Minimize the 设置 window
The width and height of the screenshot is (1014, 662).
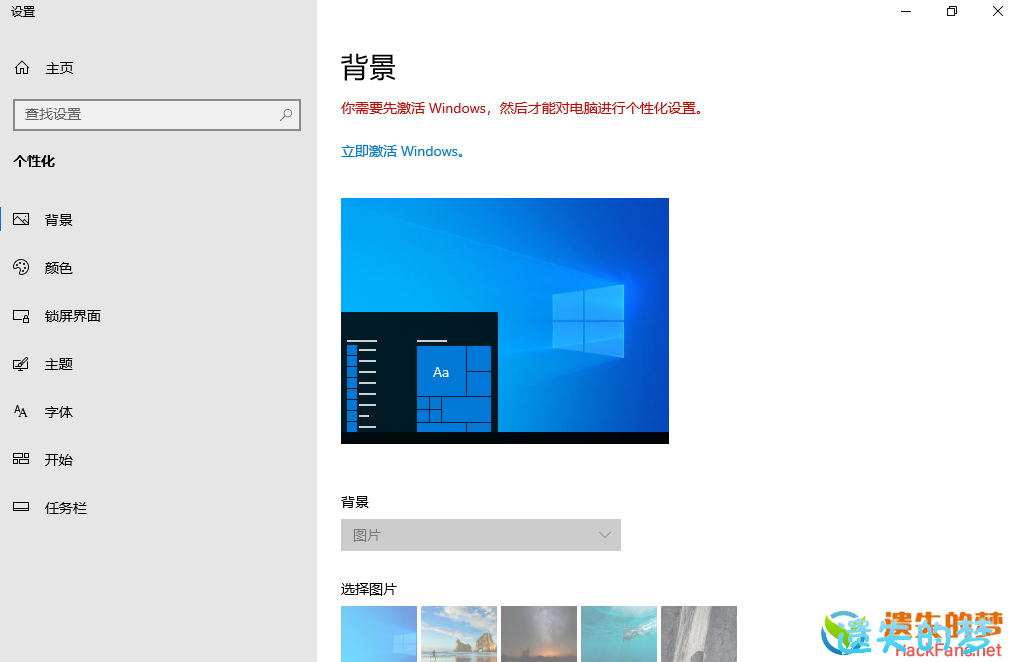[905, 11]
